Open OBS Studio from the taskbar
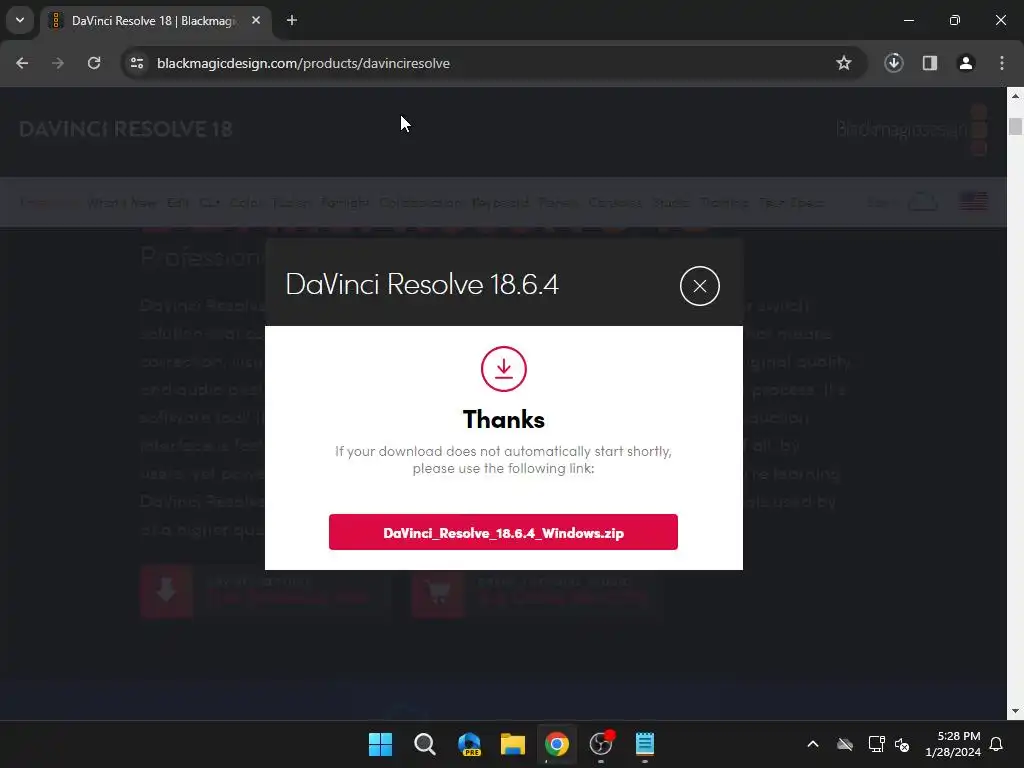1024x768 pixels. tap(601, 744)
